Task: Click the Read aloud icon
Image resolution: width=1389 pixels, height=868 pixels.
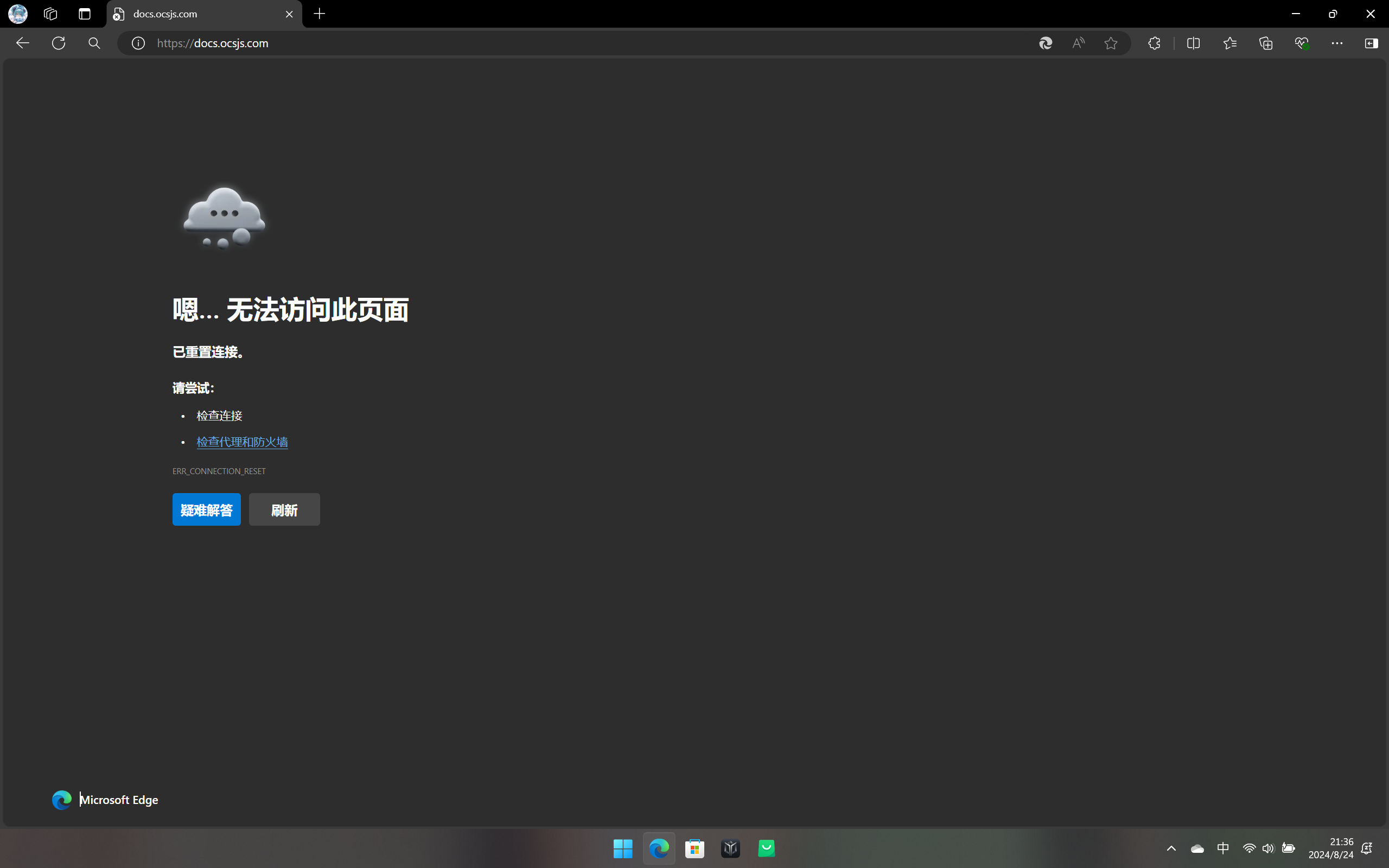Action: coord(1079,43)
